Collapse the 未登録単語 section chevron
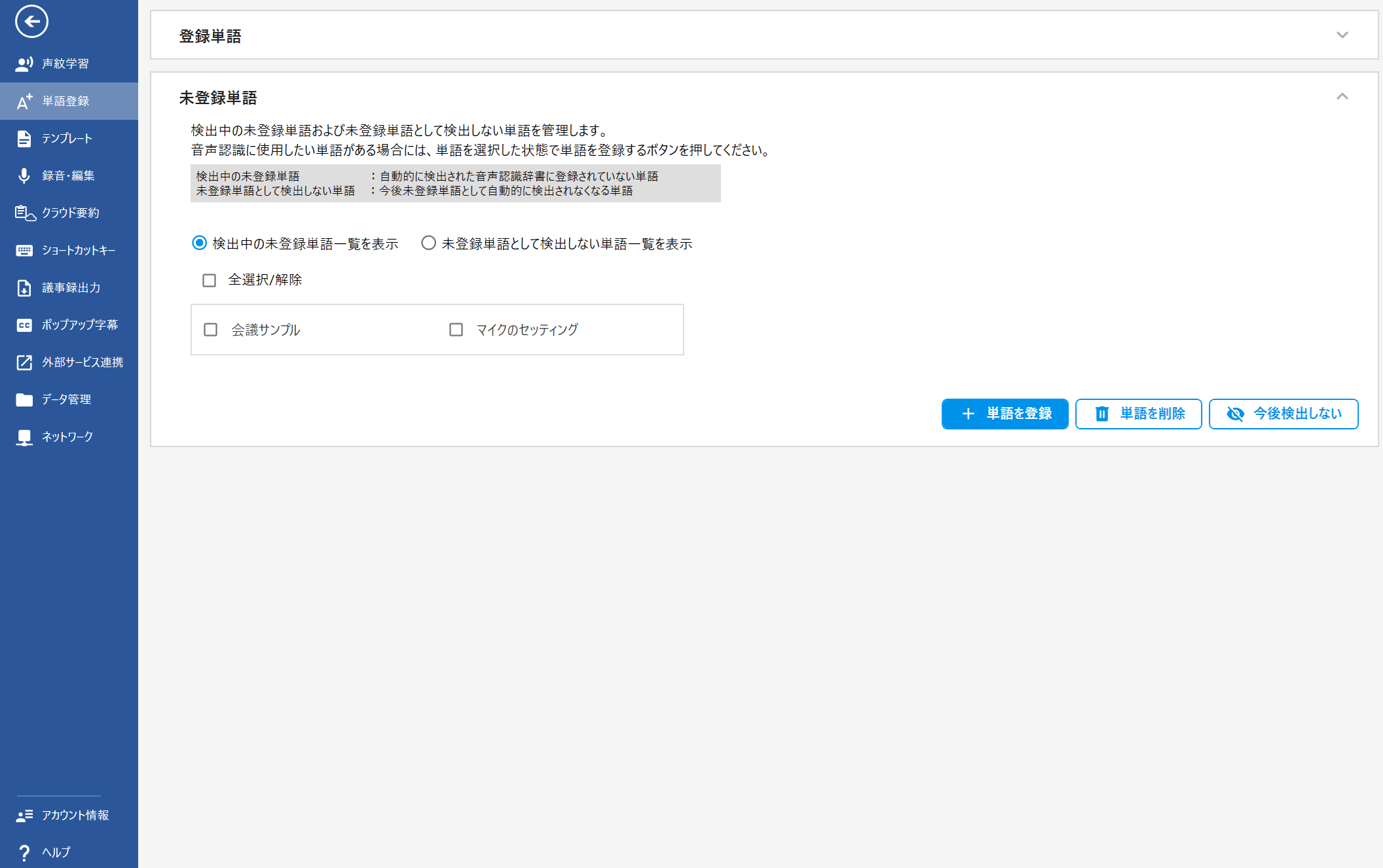1383x868 pixels. tap(1342, 97)
